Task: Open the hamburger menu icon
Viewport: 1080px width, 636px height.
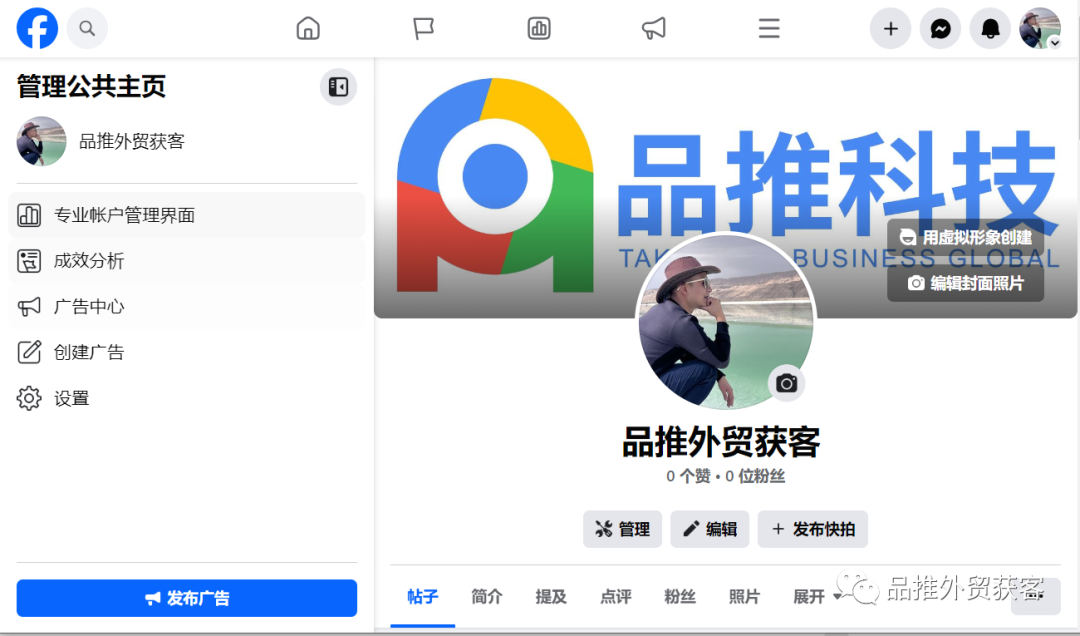Action: [x=769, y=28]
